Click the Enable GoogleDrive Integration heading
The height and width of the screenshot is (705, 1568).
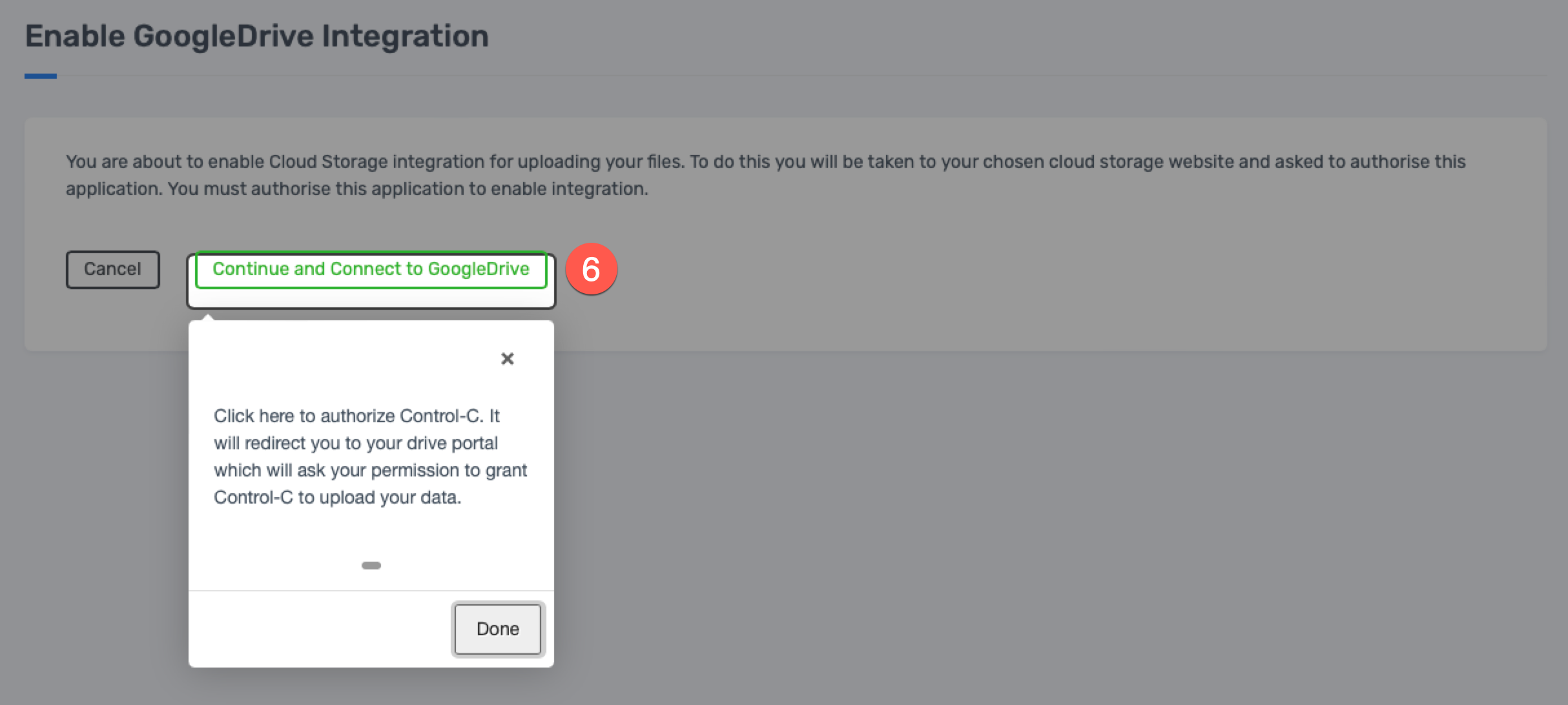(256, 36)
